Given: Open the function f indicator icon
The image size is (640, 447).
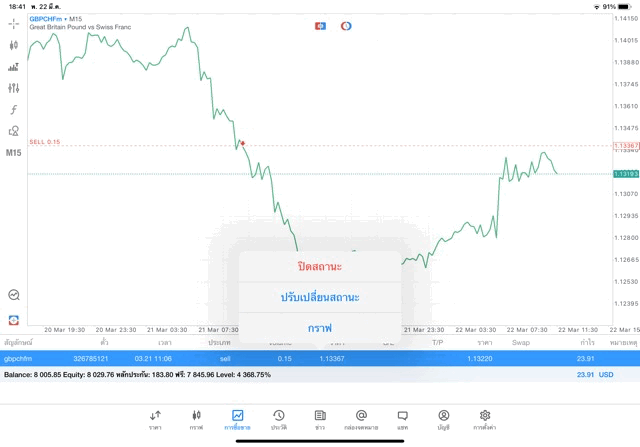Looking at the screenshot, I should point(13,109).
